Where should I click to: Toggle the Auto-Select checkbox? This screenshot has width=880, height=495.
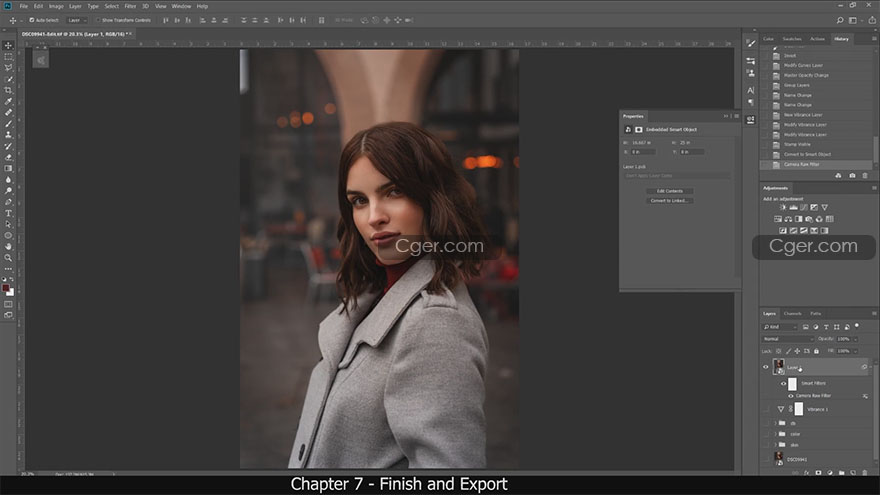pyautogui.click(x=32, y=20)
